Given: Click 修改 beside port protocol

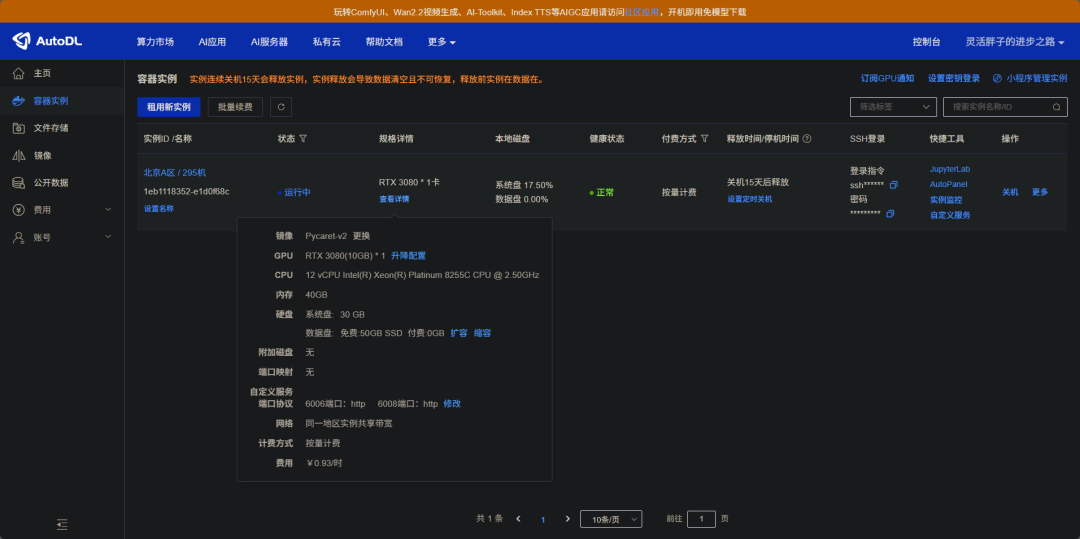Looking at the screenshot, I should tap(452, 403).
